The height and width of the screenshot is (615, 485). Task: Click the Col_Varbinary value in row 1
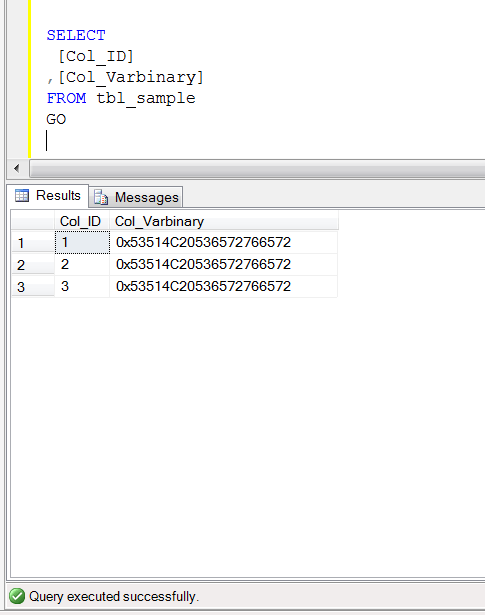coord(203,242)
